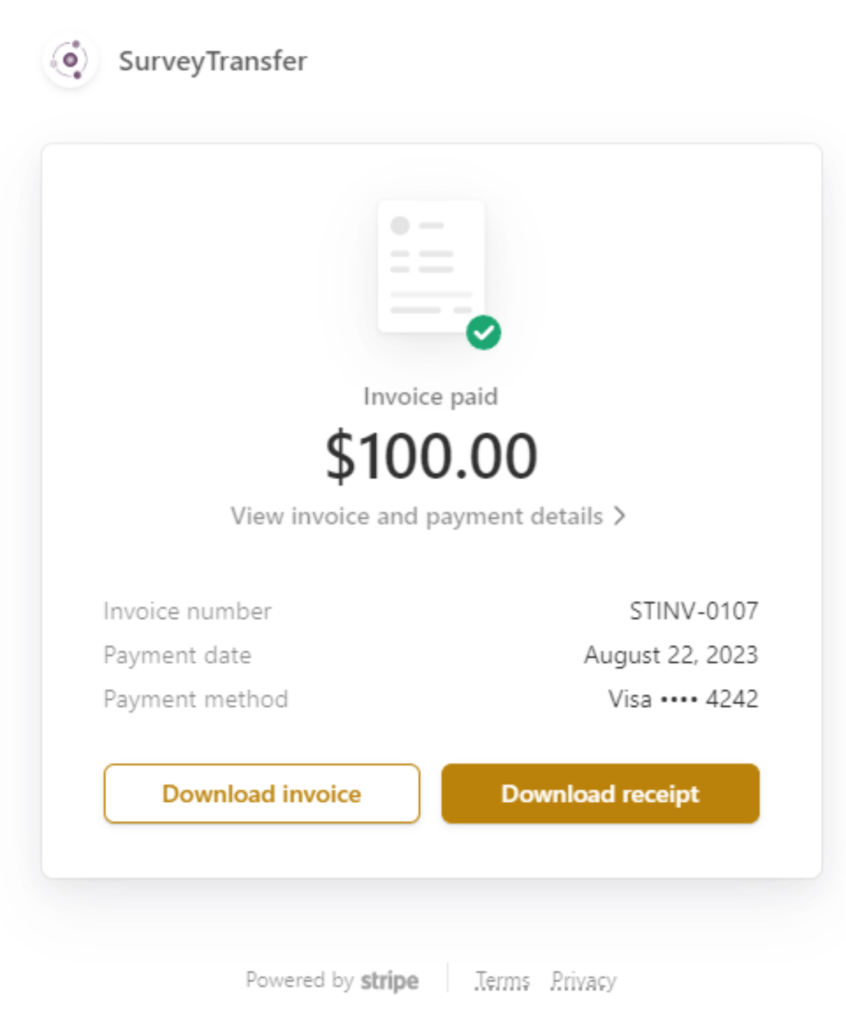Click the SurveyTransfer logo icon

click(x=71, y=61)
